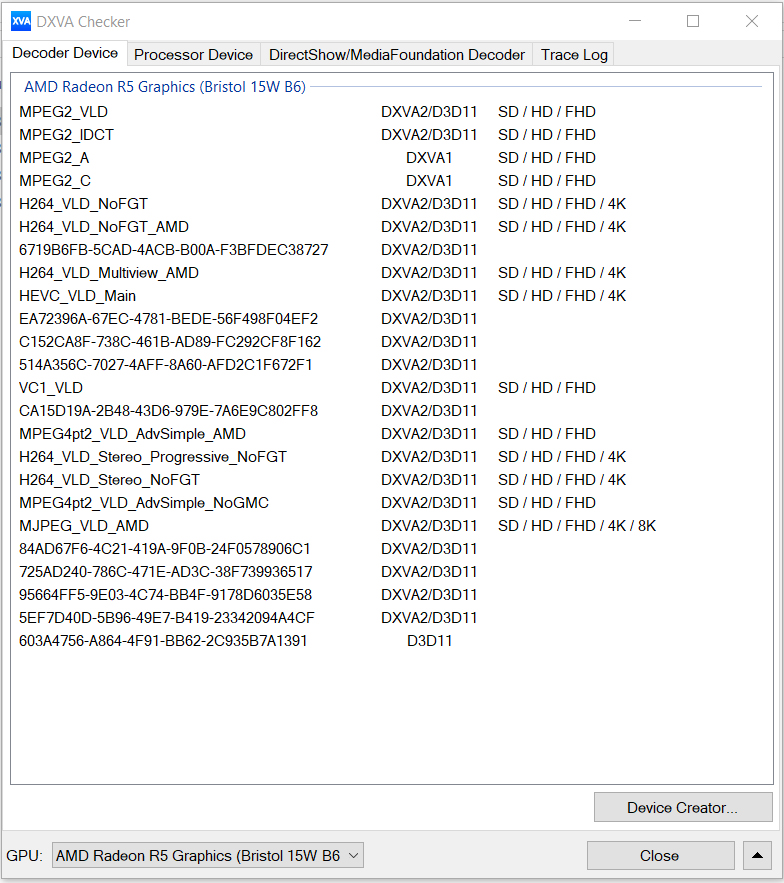Switch to the Processor Device tab
This screenshot has width=784, height=883.
[193, 55]
